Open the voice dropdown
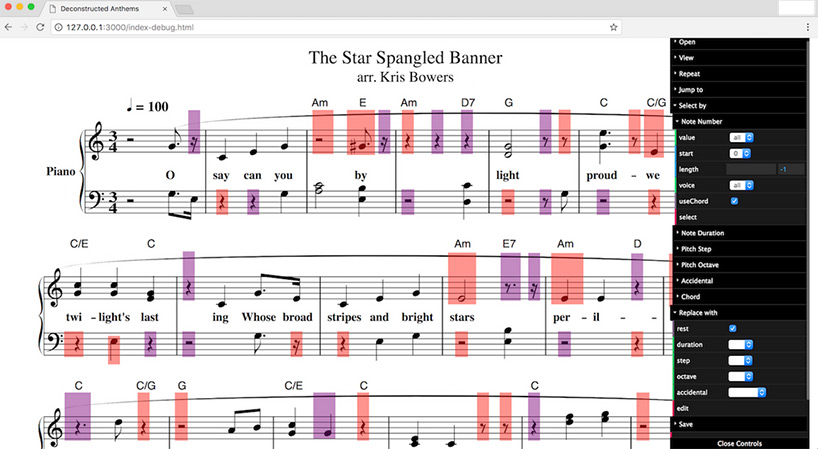 click(741, 185)
